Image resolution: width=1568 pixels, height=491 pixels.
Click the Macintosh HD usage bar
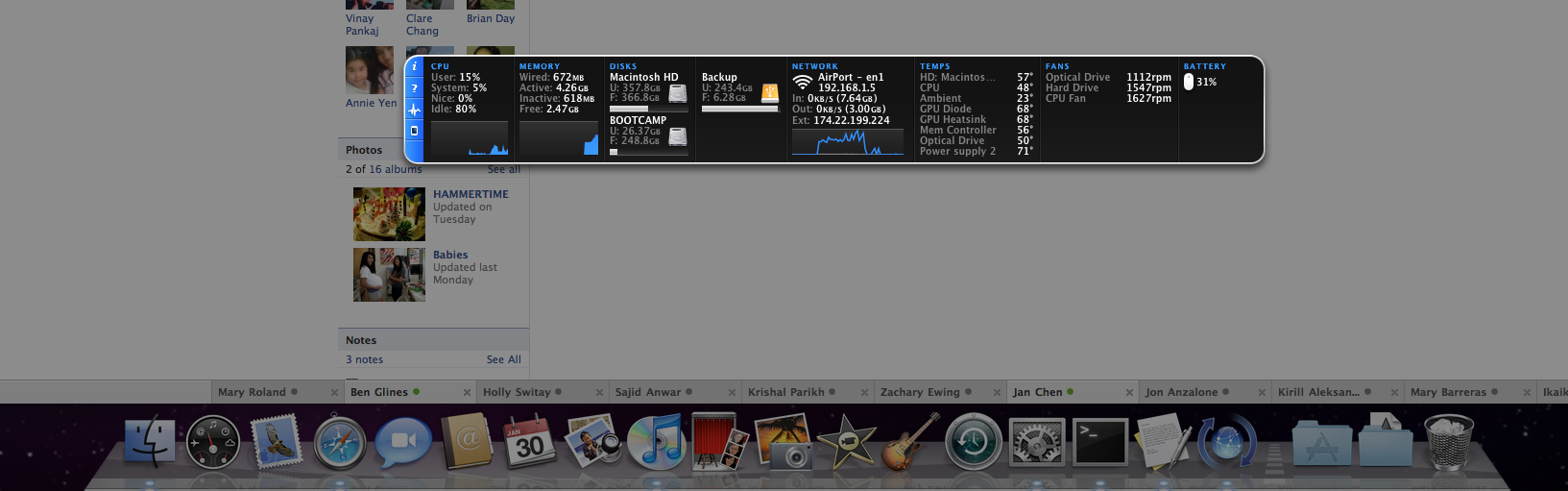pyautogui.click(x=648, y=109)
